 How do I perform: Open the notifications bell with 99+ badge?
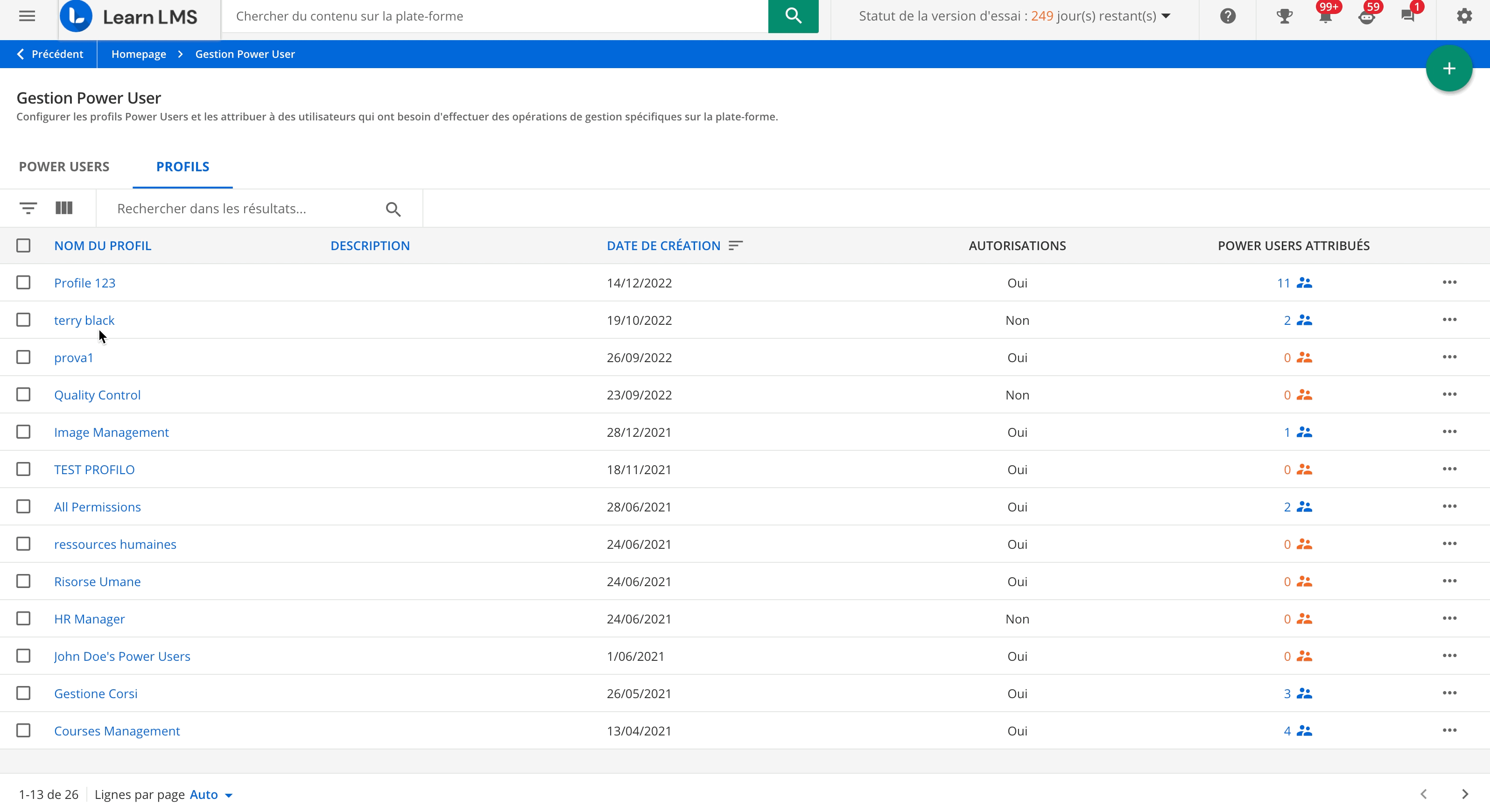tap(1326, 16)
